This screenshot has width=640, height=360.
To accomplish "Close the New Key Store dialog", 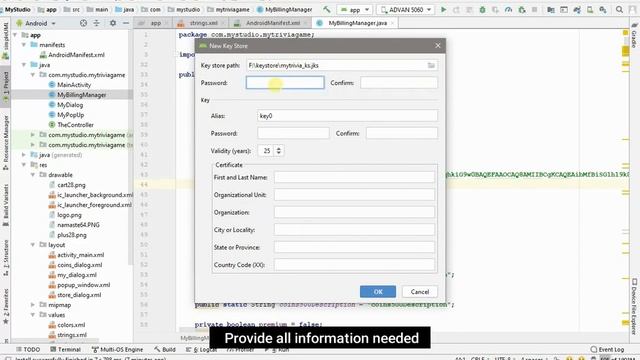I will click(x=438, y=46).
